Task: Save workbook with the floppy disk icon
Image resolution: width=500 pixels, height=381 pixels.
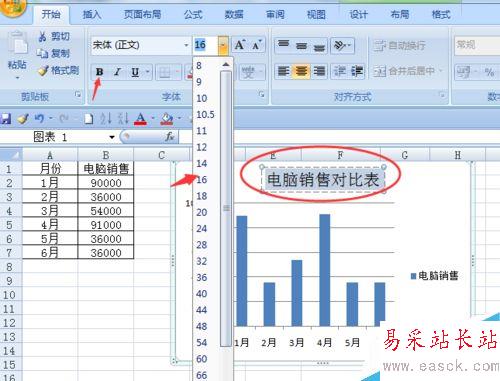Action: coord(5,119)
